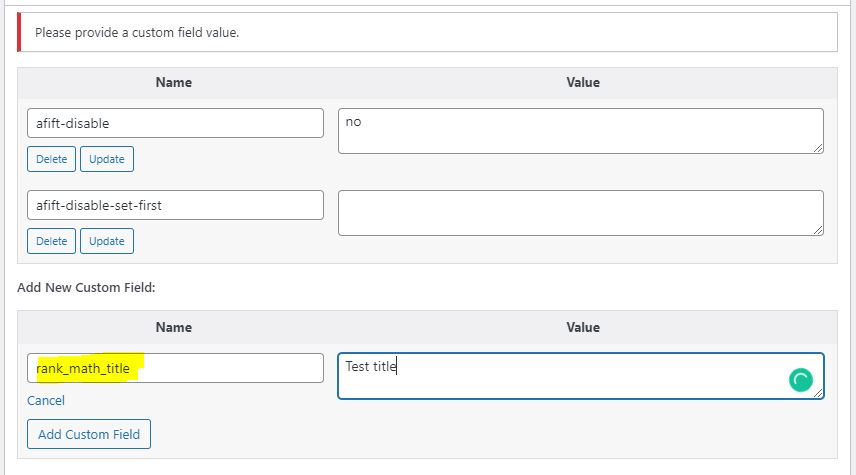Screen dimensions: 856x475
Task: Delete the afift-disable custom field
Action: click(x=51, y=159)
